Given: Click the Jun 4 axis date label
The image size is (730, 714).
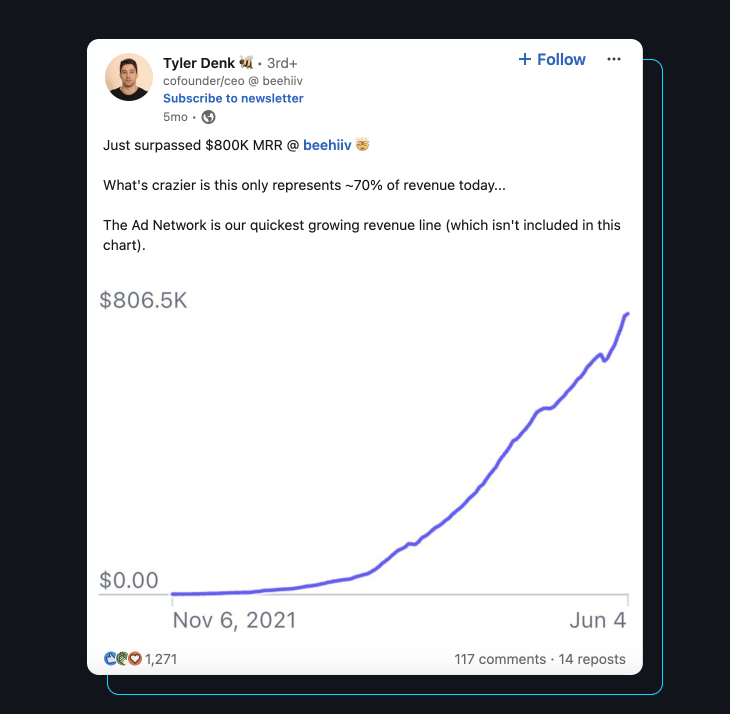Looking at the screenshot, I should coord(598,620).
